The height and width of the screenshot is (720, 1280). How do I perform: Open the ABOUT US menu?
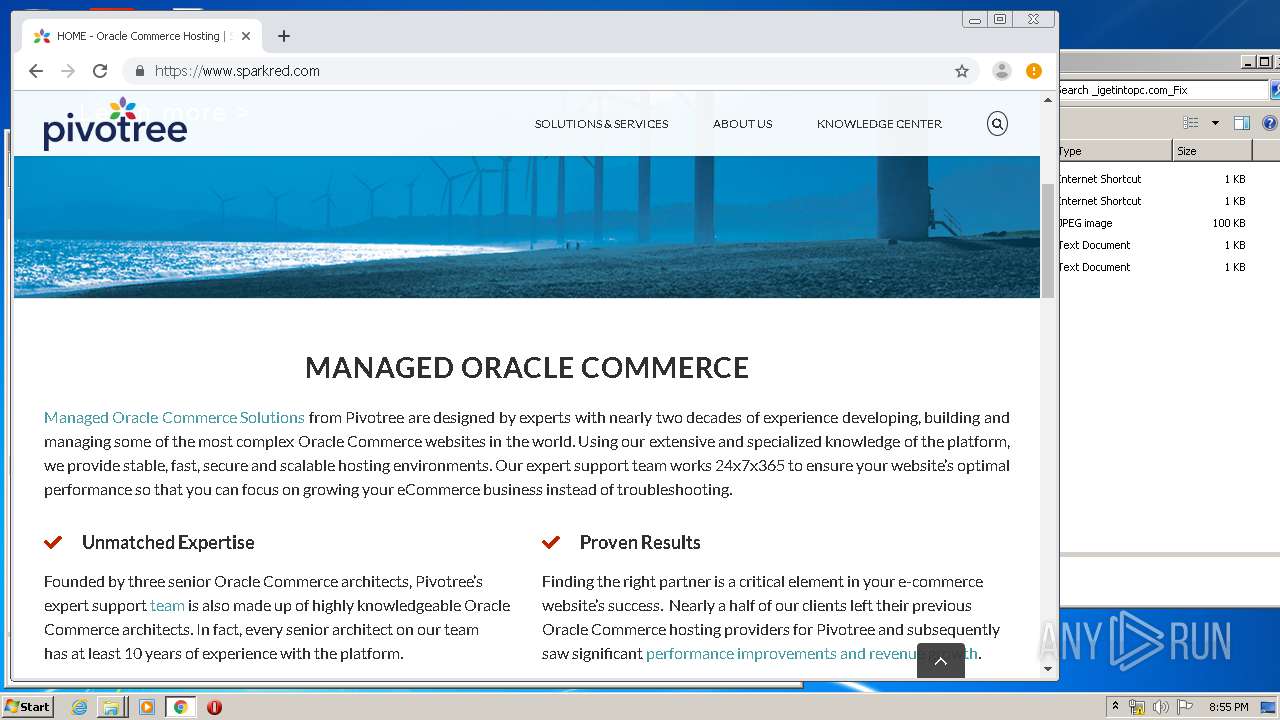(742, 124)
